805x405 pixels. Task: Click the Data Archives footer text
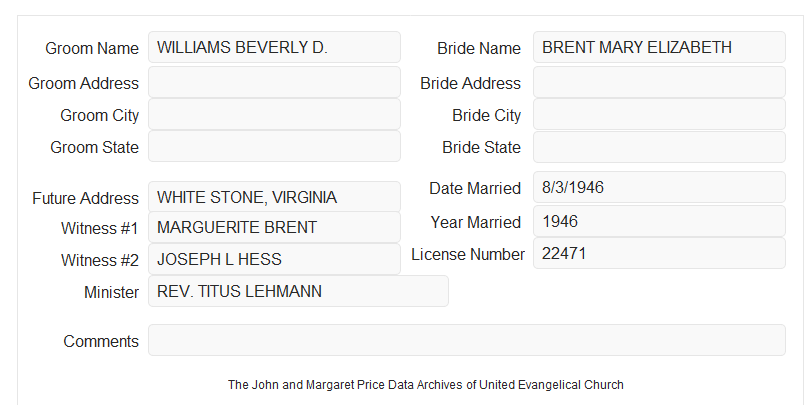click(426, 384)
